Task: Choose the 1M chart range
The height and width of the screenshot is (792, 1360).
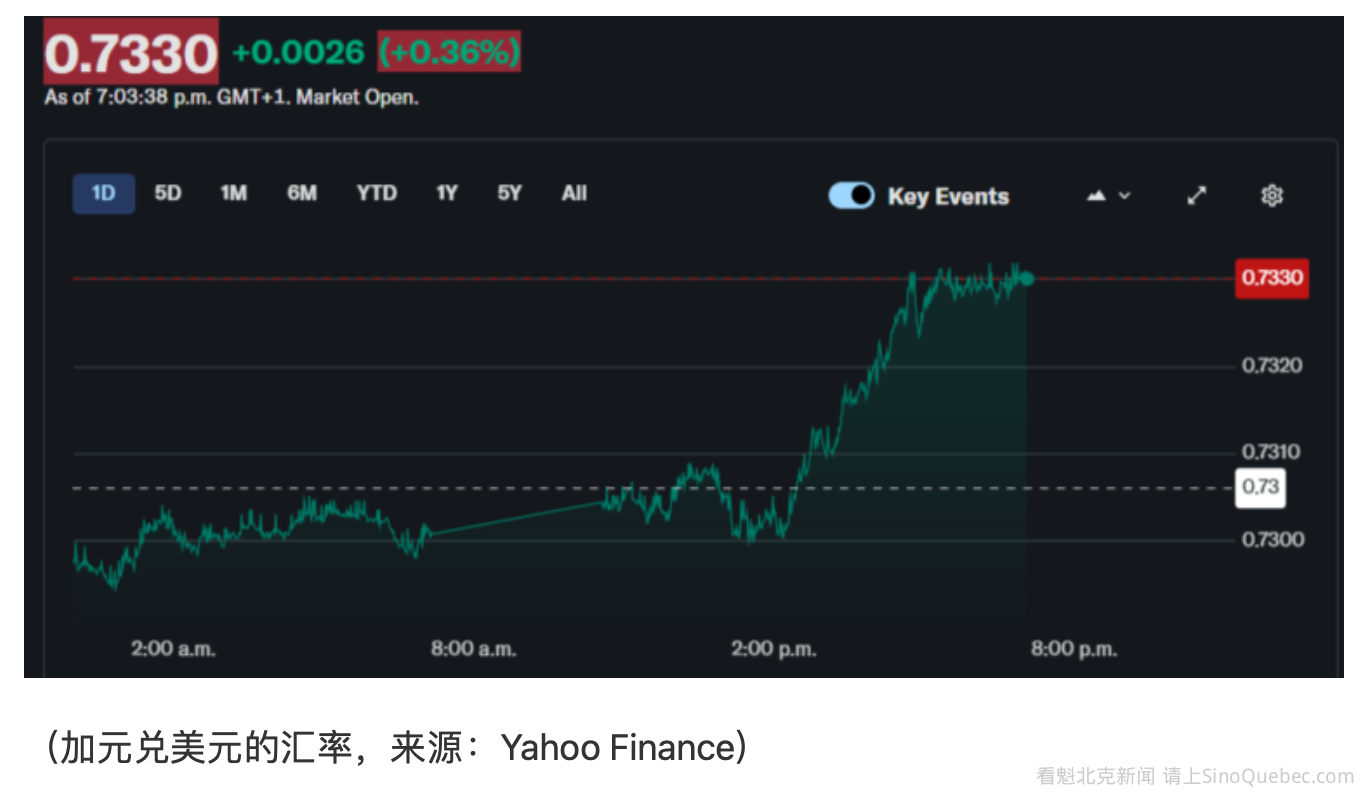Action: (x=233, y=194)
